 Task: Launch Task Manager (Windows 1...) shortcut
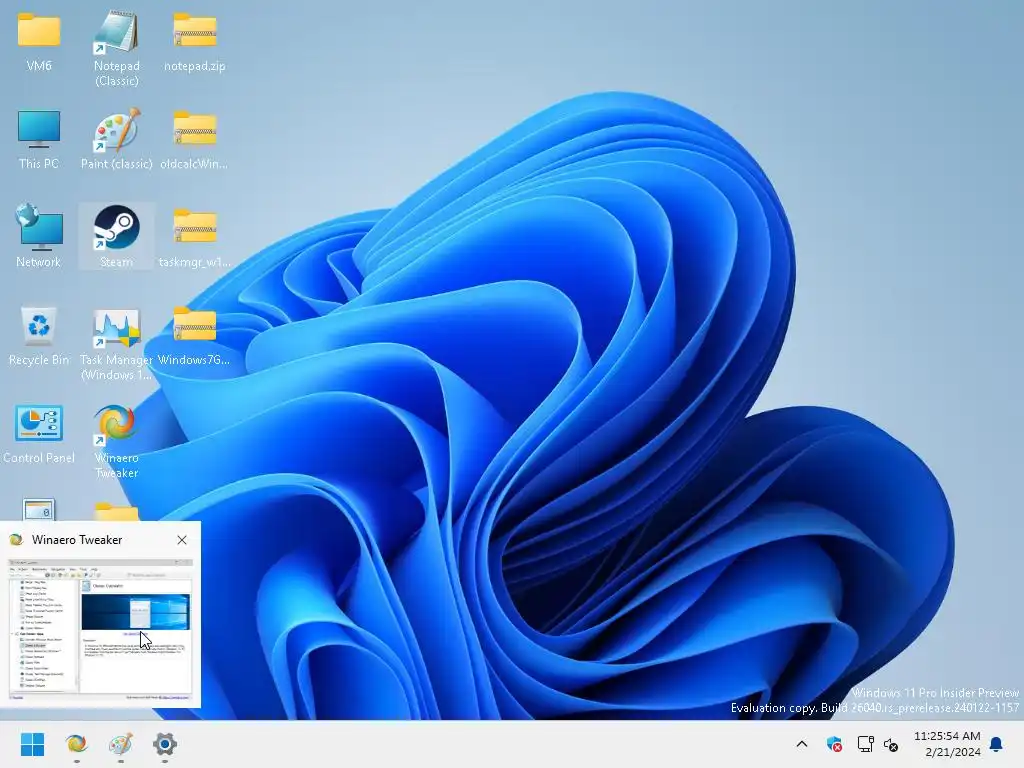coord(116,343)
